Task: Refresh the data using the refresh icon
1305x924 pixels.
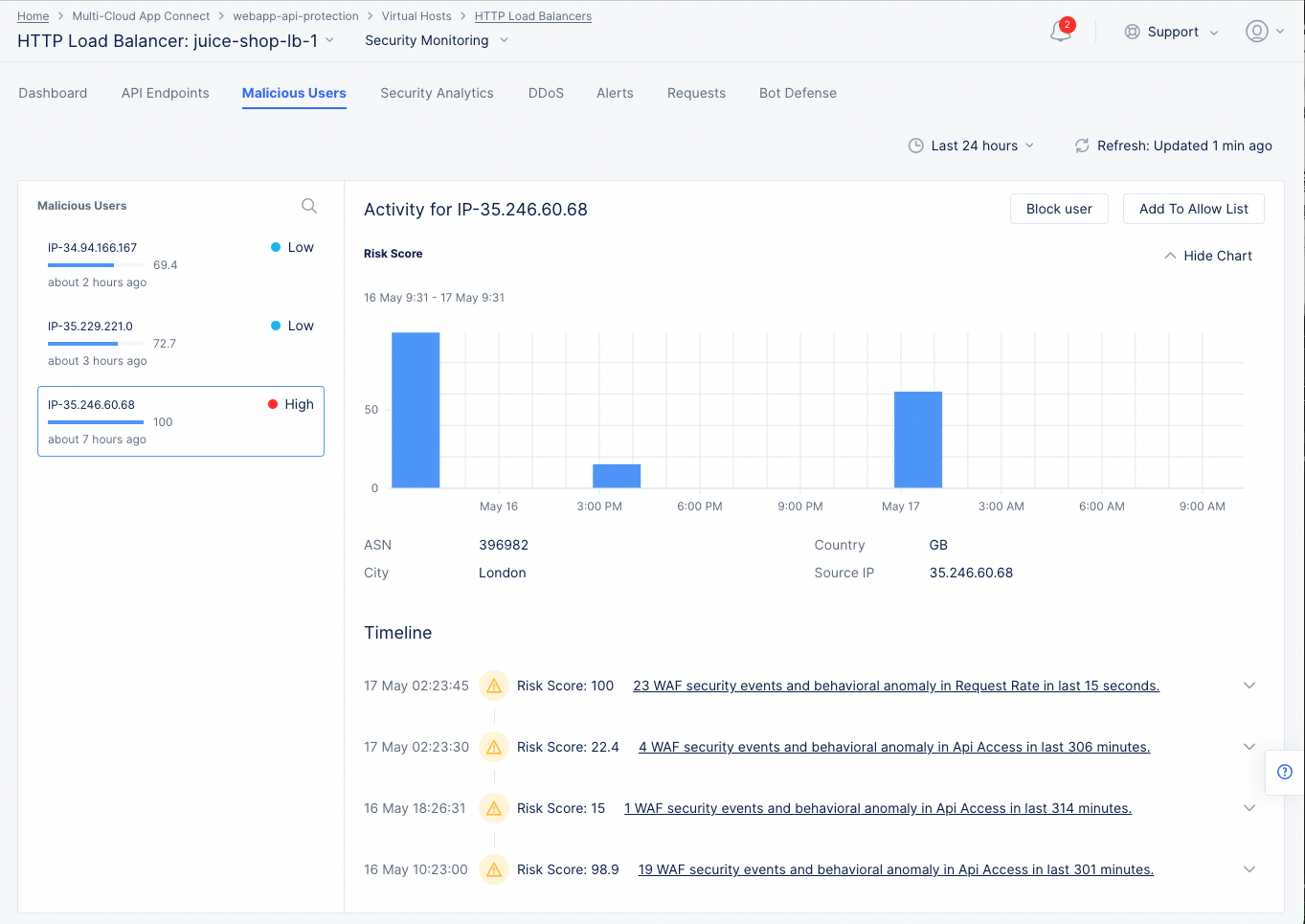Action: click(1082, 146)
